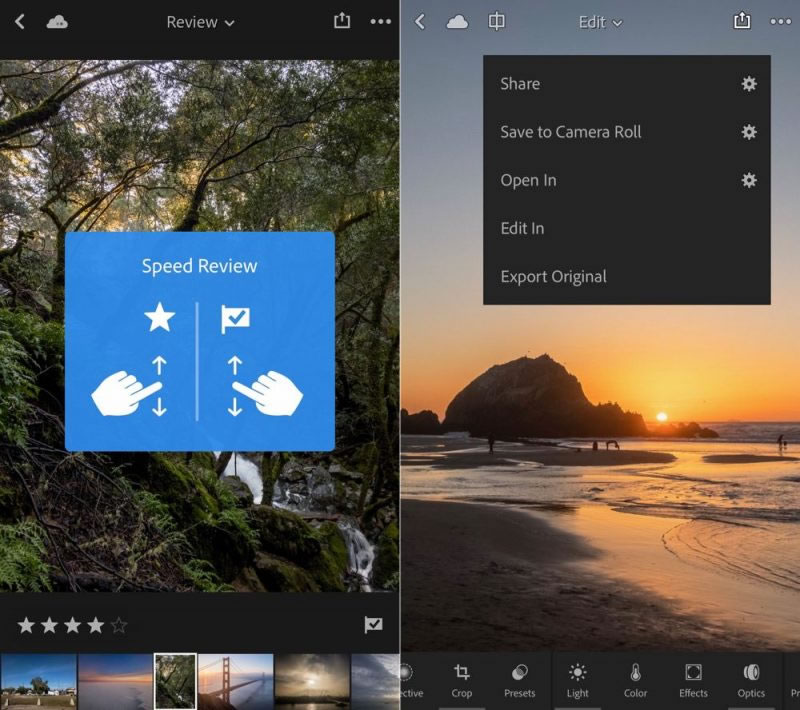
Task: Select Save to Camera Roll
Action: click(571, 132)
